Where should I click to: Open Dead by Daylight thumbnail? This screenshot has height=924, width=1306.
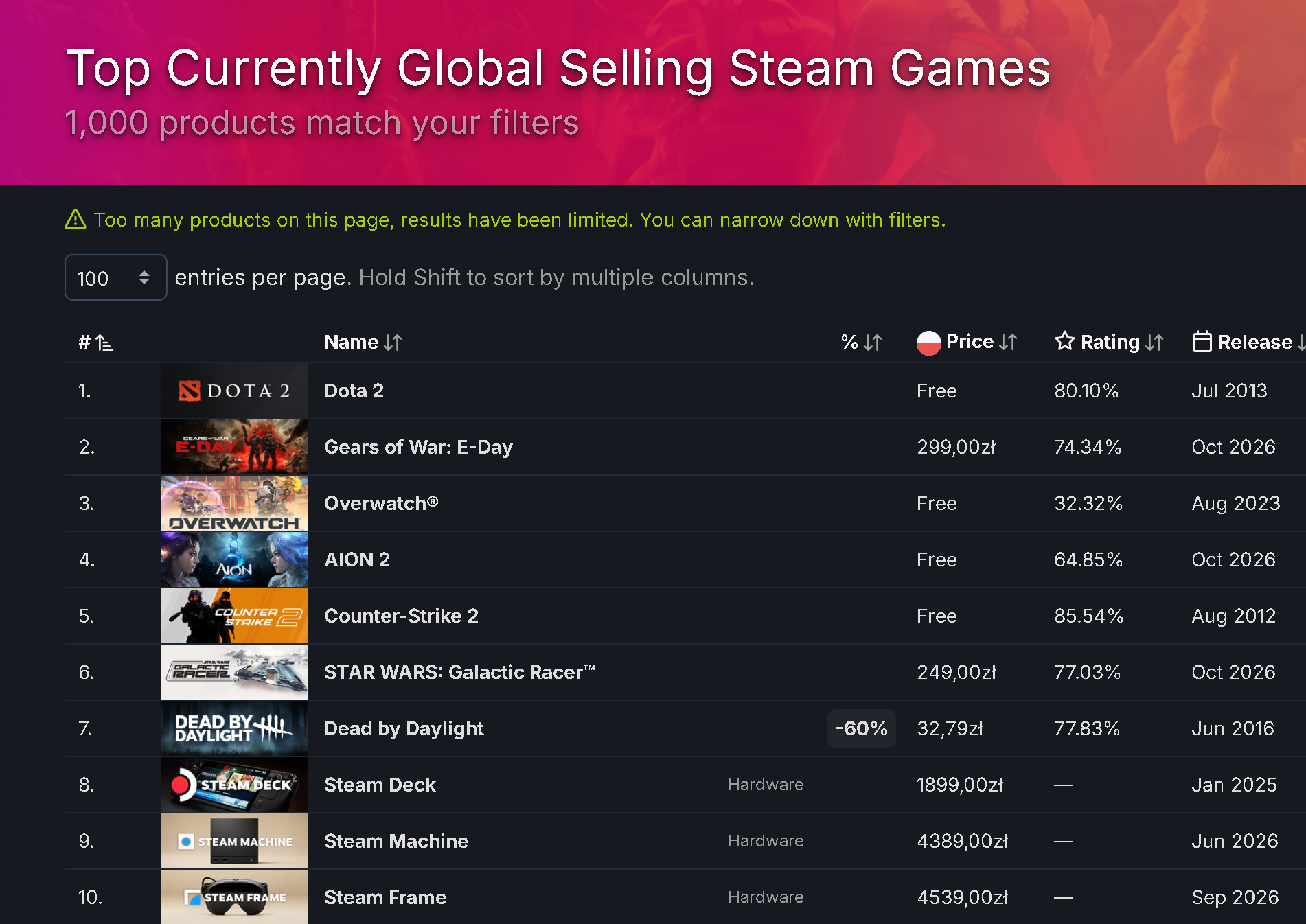(234, 728)
